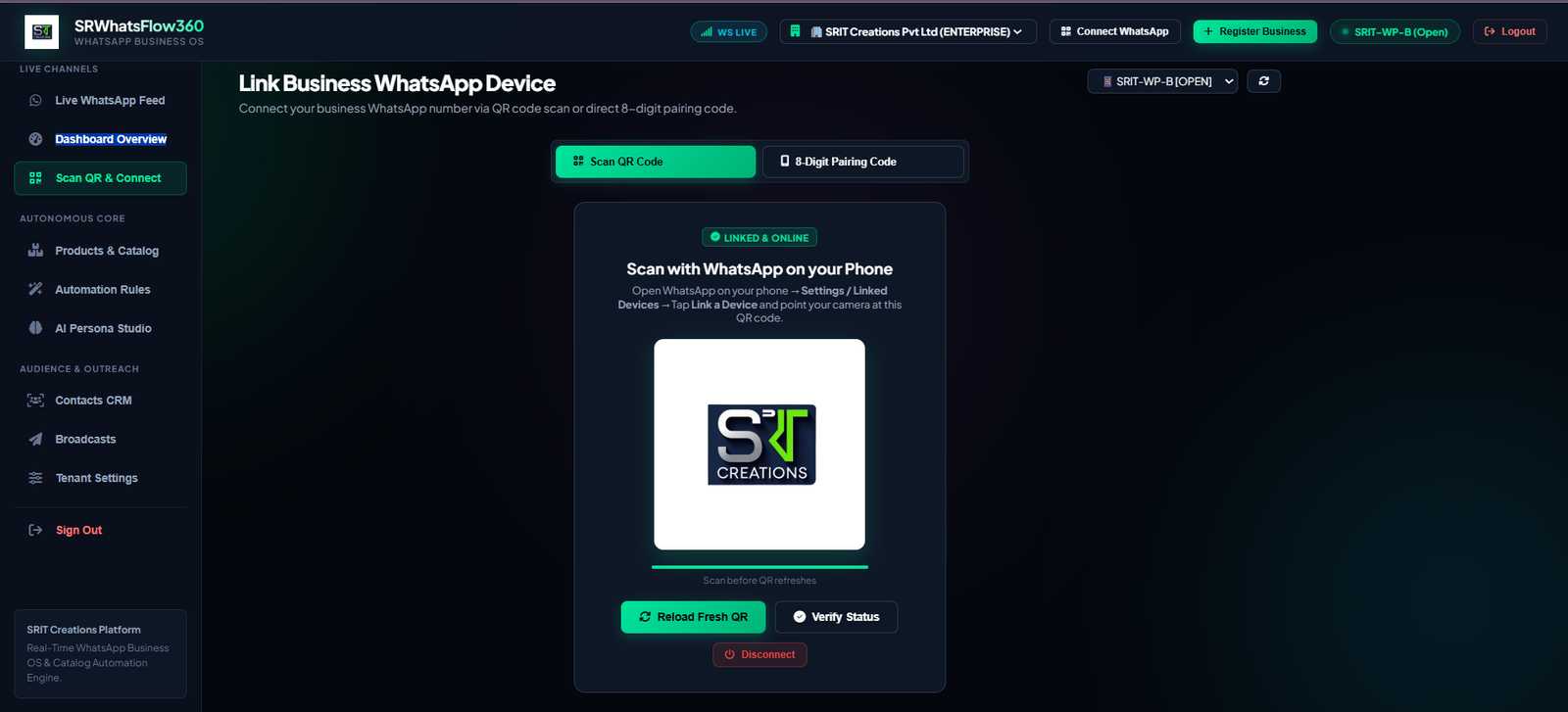Image resolution: width=1568 pixels, height=712 pixels.
Task: Click the Logout arrow icon
Action: pyautogui.click(x=1490, y=31)
